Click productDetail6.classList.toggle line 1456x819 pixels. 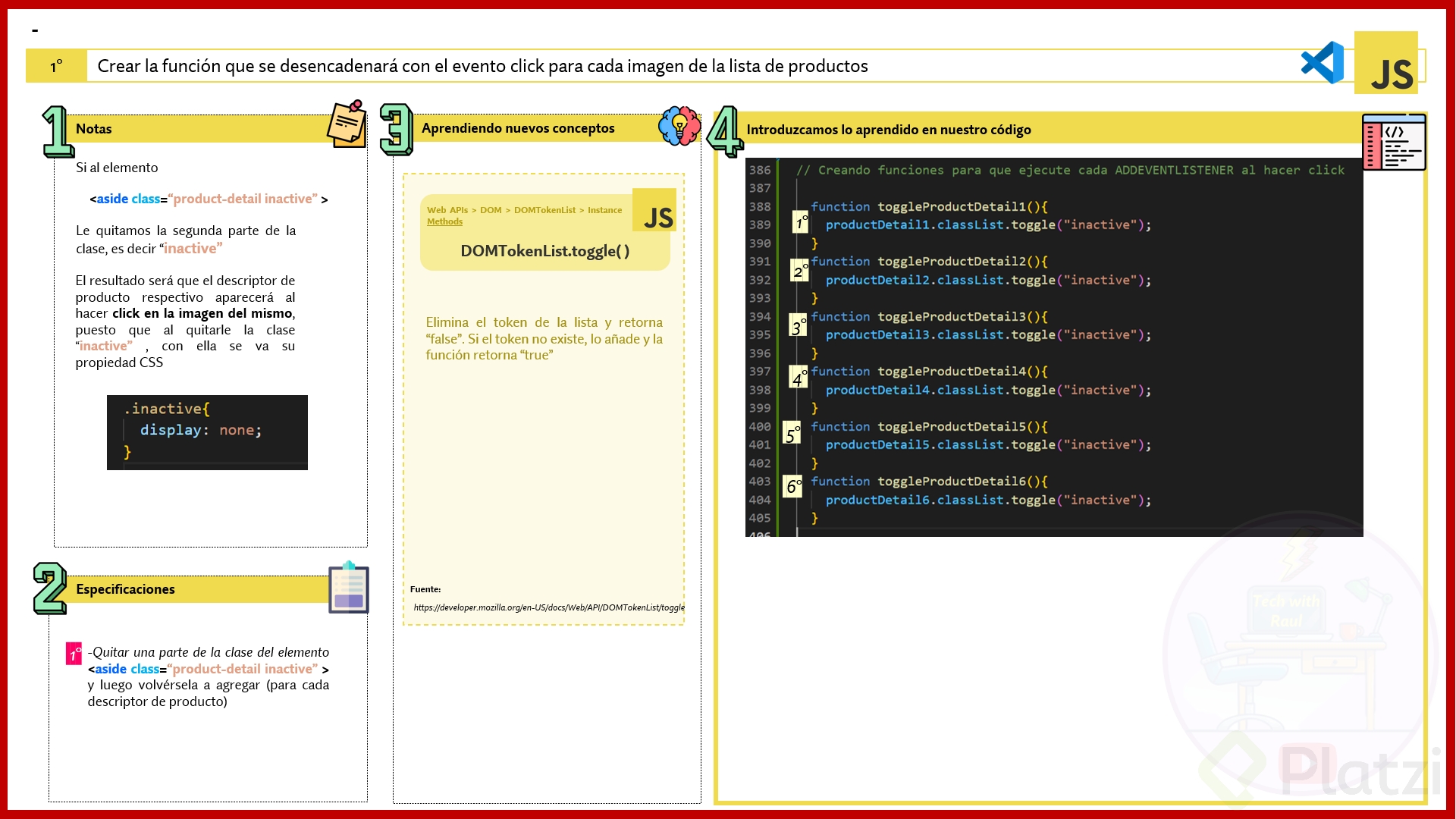[x=988, y=500]
